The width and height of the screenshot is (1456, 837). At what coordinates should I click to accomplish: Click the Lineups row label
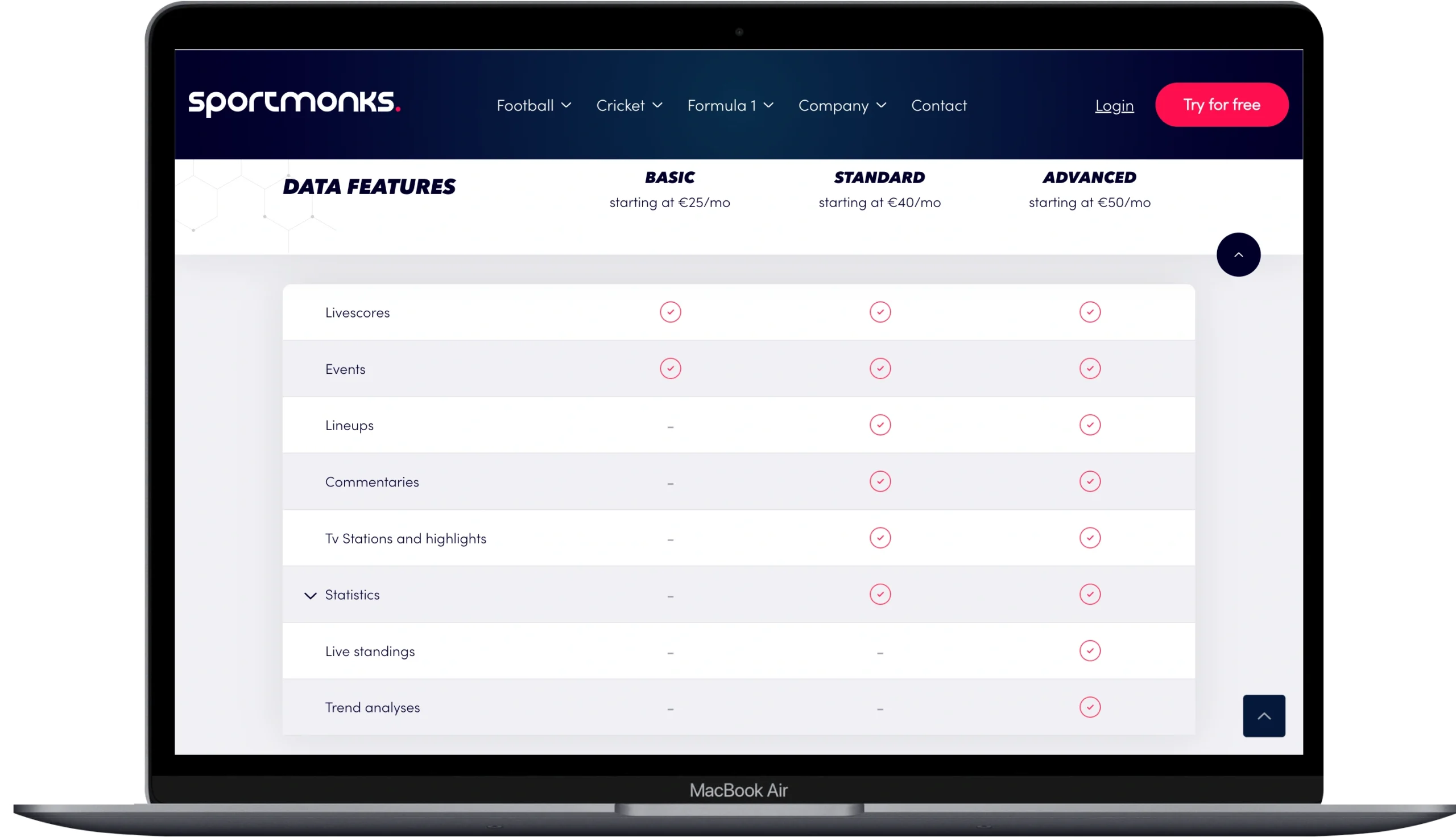(x=349, y=426)
